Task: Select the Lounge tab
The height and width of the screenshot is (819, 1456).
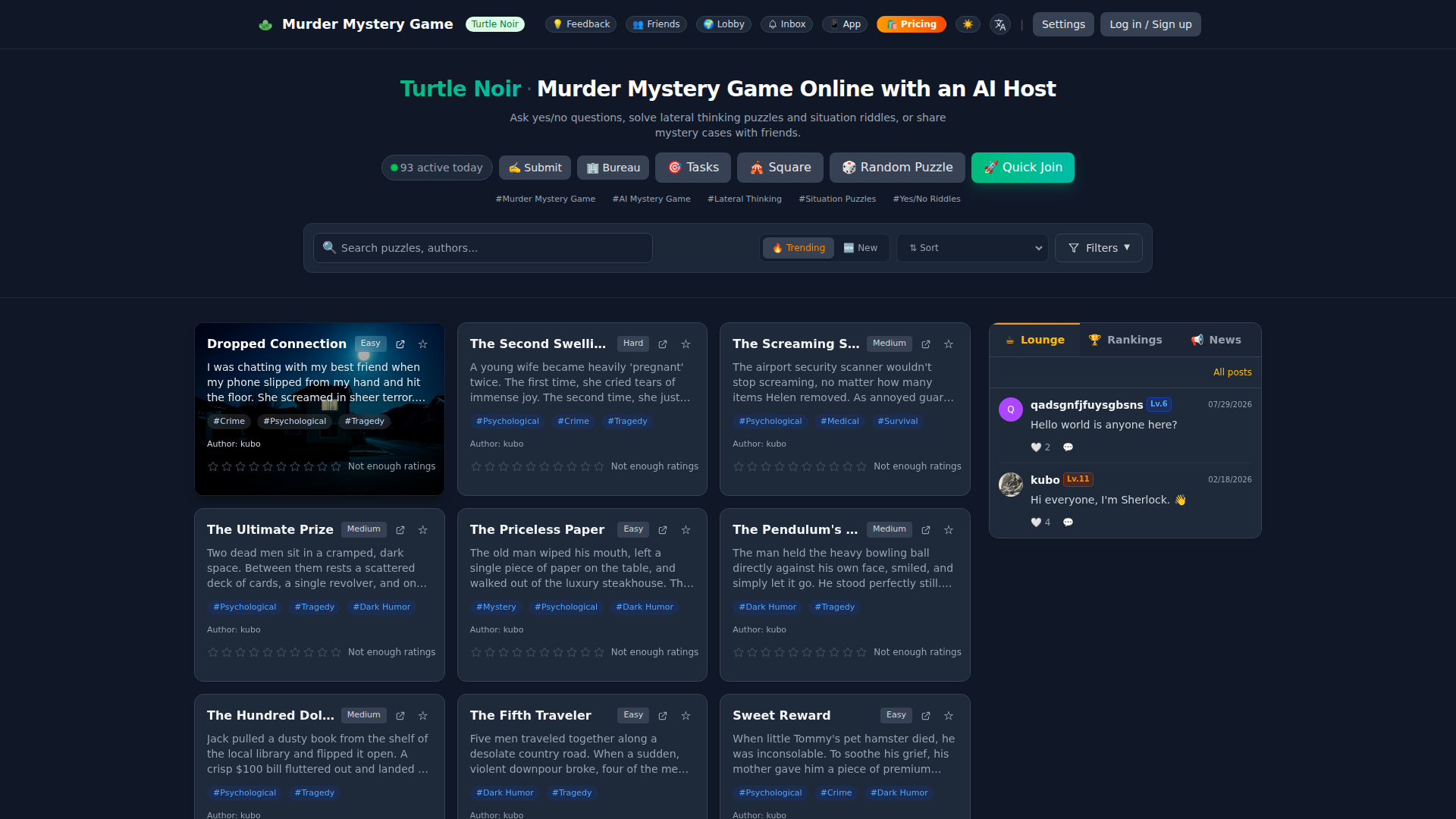Action: tap(1034, 340)
